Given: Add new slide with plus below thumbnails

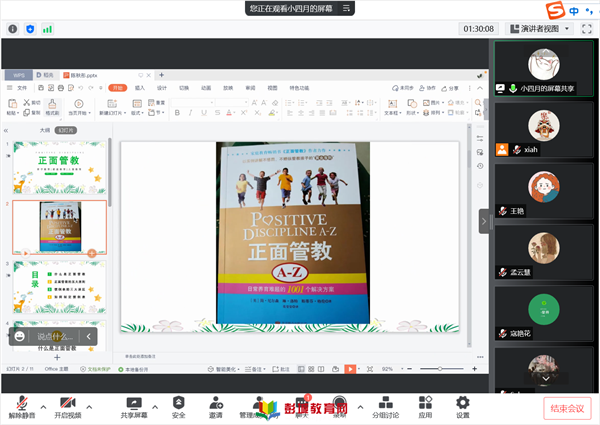Looking at the screenshot, I should (57, 357).
